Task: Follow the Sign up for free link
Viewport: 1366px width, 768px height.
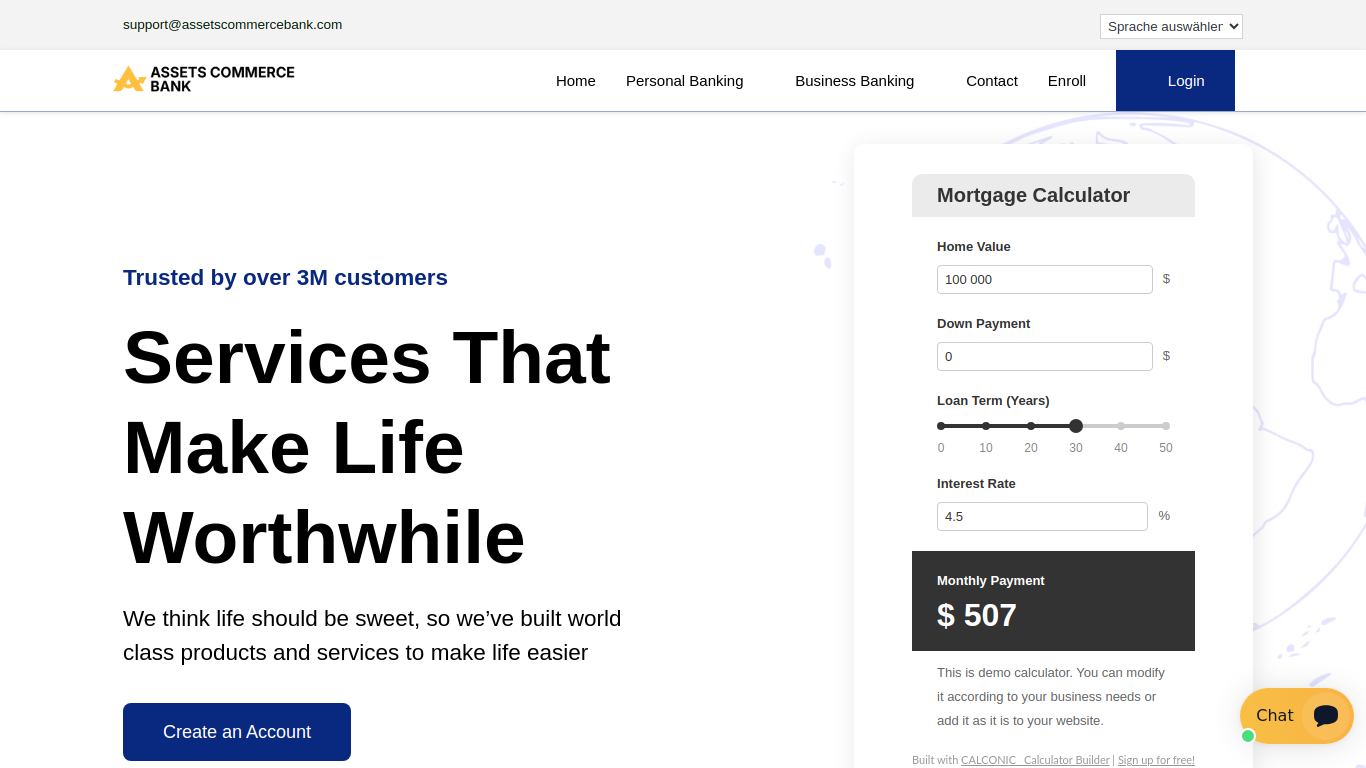Action: coord(1156,760)
